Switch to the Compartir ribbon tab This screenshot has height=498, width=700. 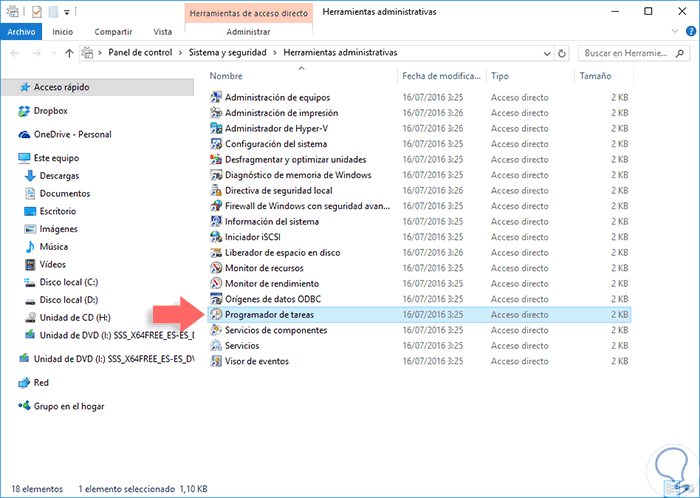coord(113,32)
